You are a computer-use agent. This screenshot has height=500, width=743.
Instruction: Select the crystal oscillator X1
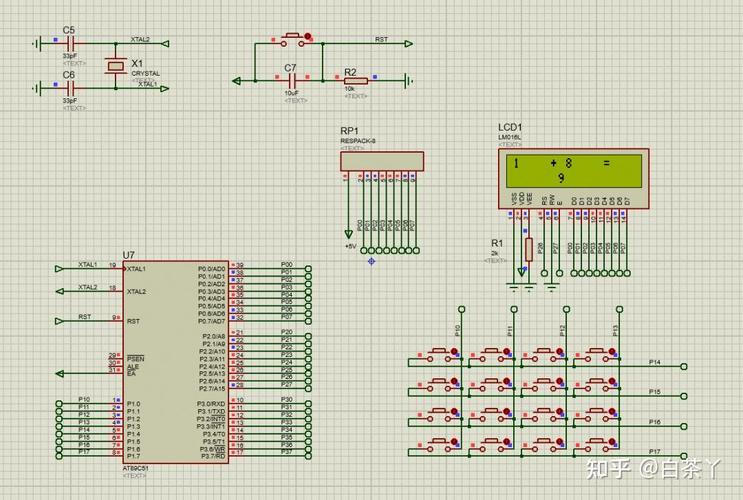(116, 67)
